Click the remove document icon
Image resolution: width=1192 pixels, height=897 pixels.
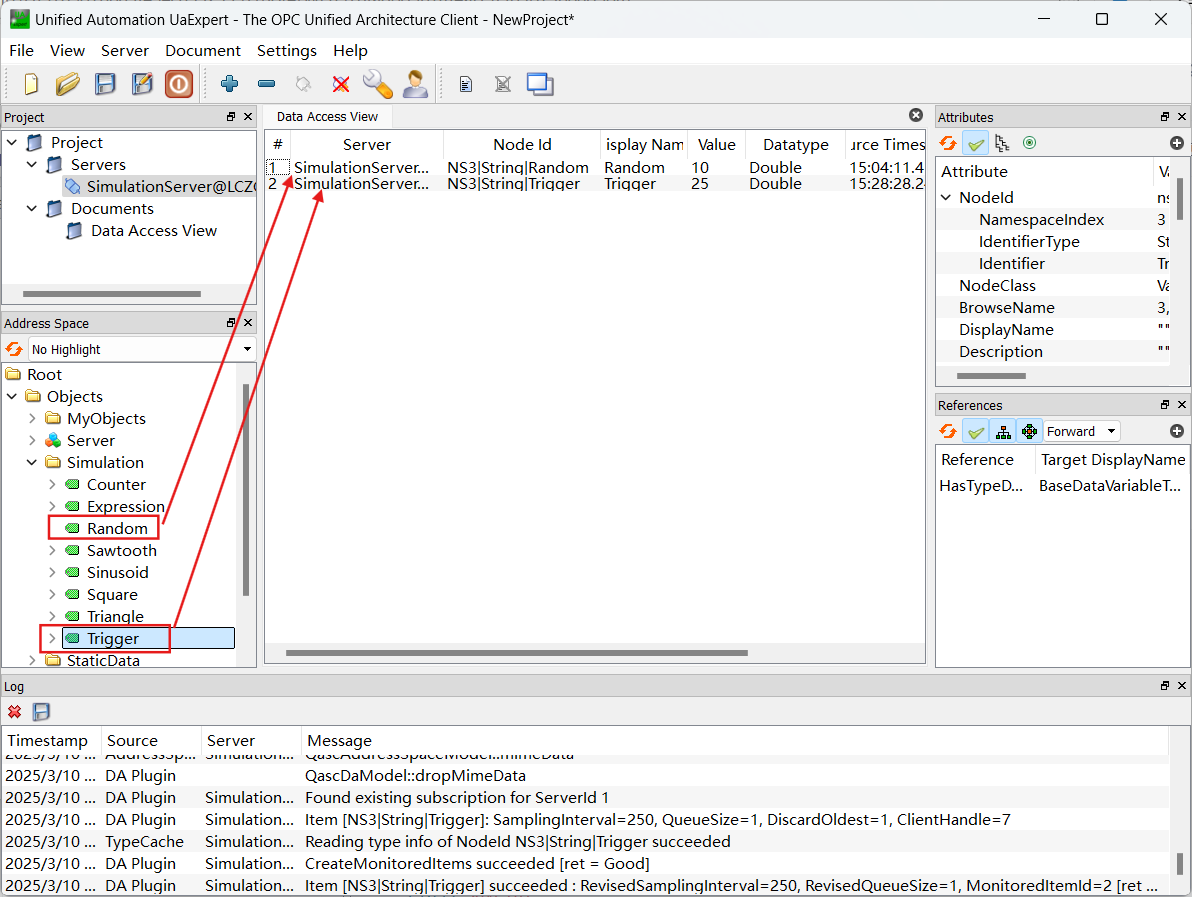tap(502, 84)
